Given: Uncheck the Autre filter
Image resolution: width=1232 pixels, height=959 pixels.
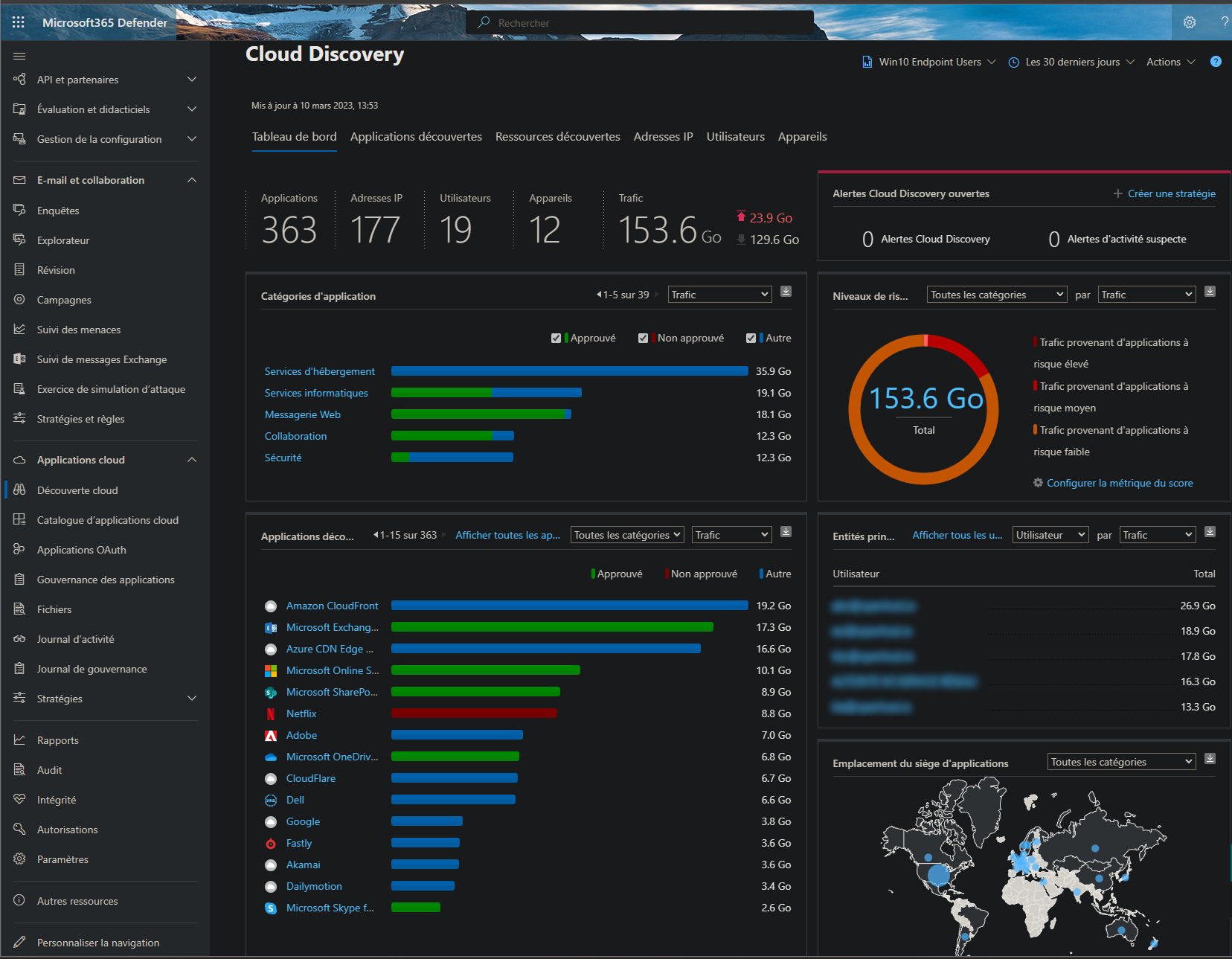Looking at the screenshot, I should [751, 338].
